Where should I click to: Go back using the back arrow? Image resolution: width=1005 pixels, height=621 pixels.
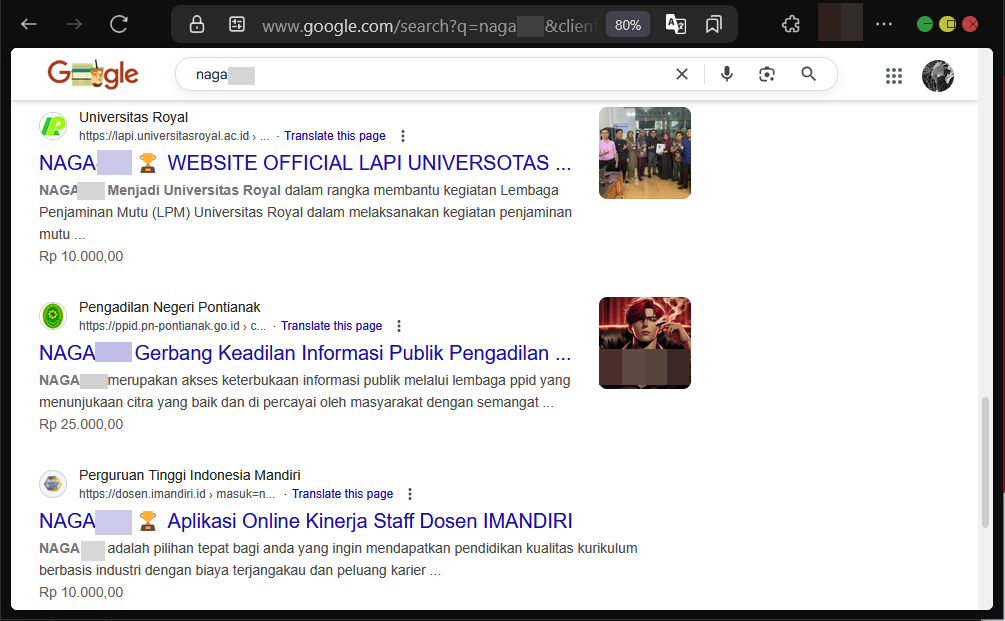pos(27,23)
